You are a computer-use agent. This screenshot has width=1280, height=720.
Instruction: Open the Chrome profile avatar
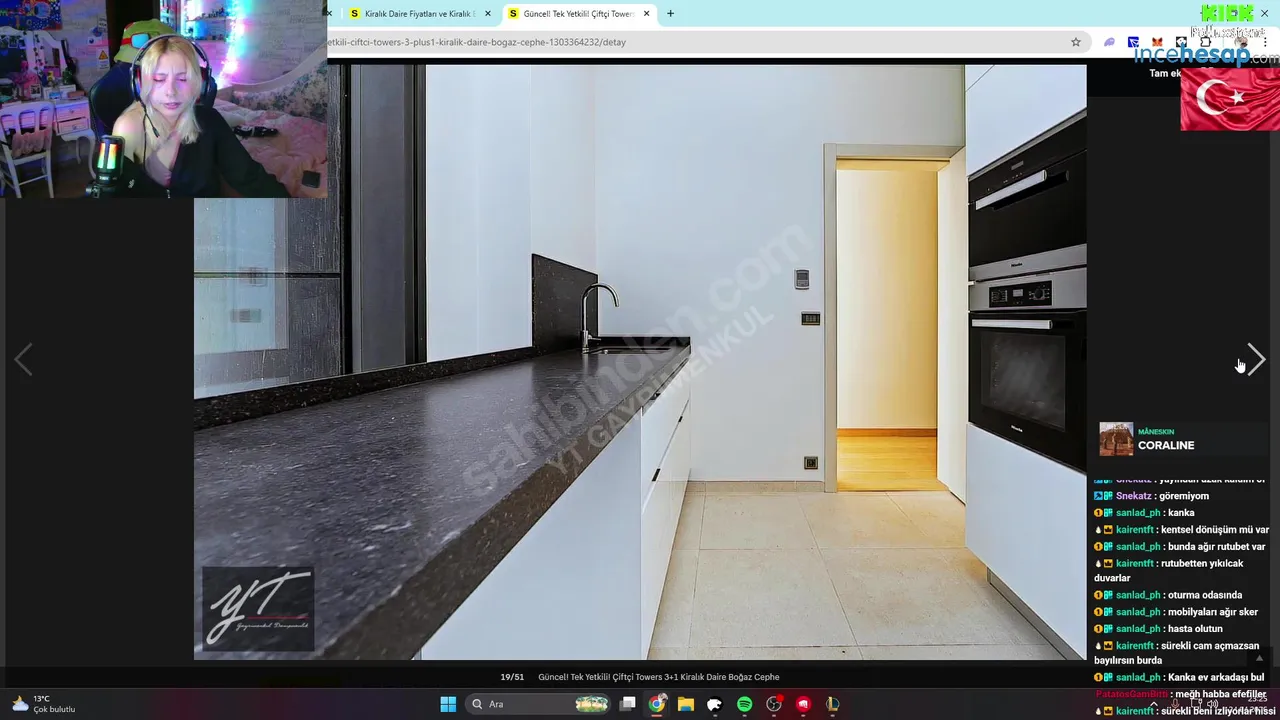tap(1241, 42)
